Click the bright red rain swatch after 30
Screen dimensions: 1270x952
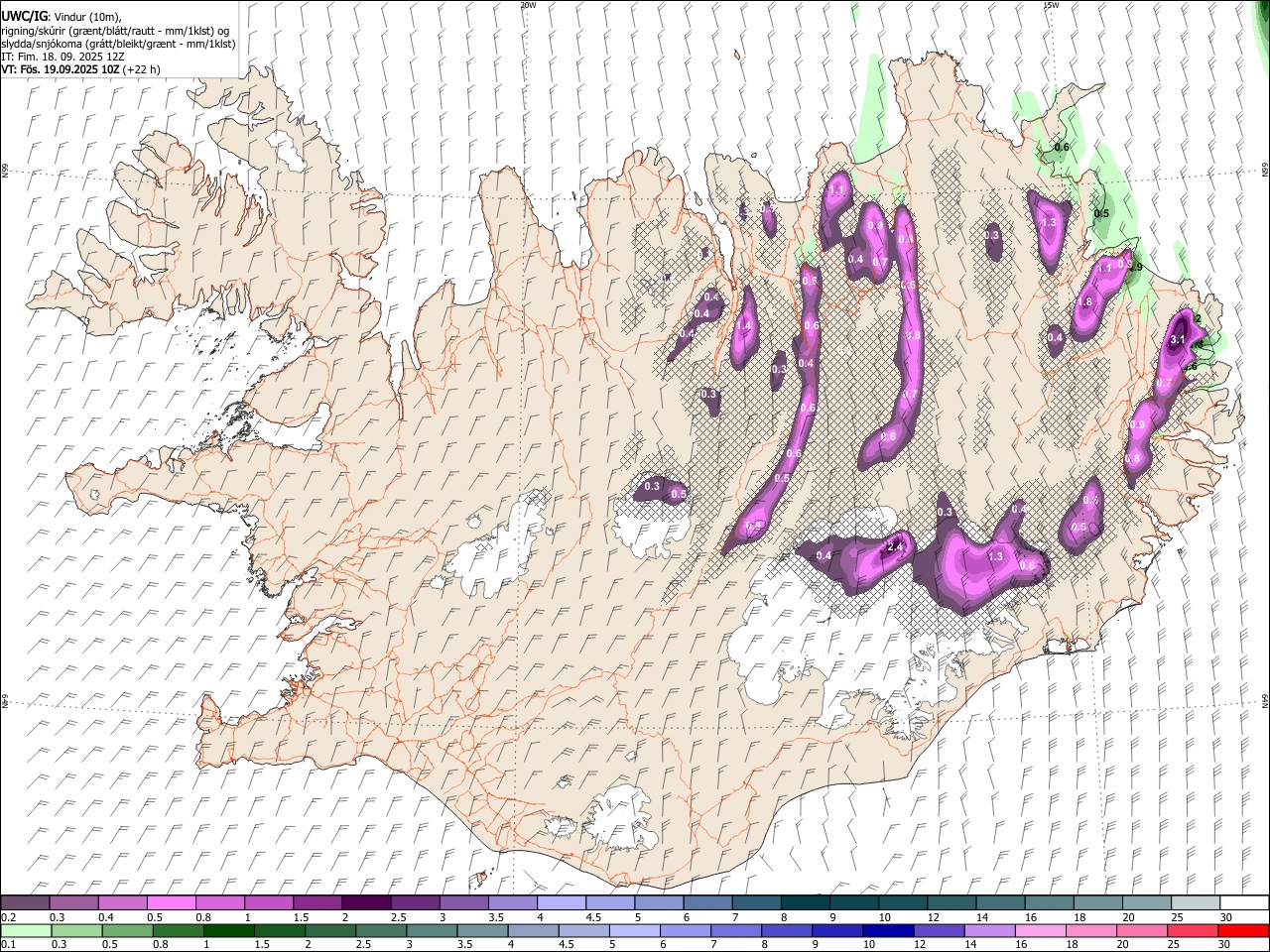[x=1242, y=930]
